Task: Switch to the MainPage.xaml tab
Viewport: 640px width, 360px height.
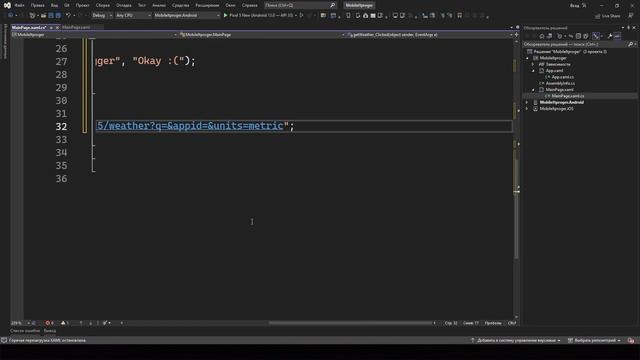Action: [76, 27]
